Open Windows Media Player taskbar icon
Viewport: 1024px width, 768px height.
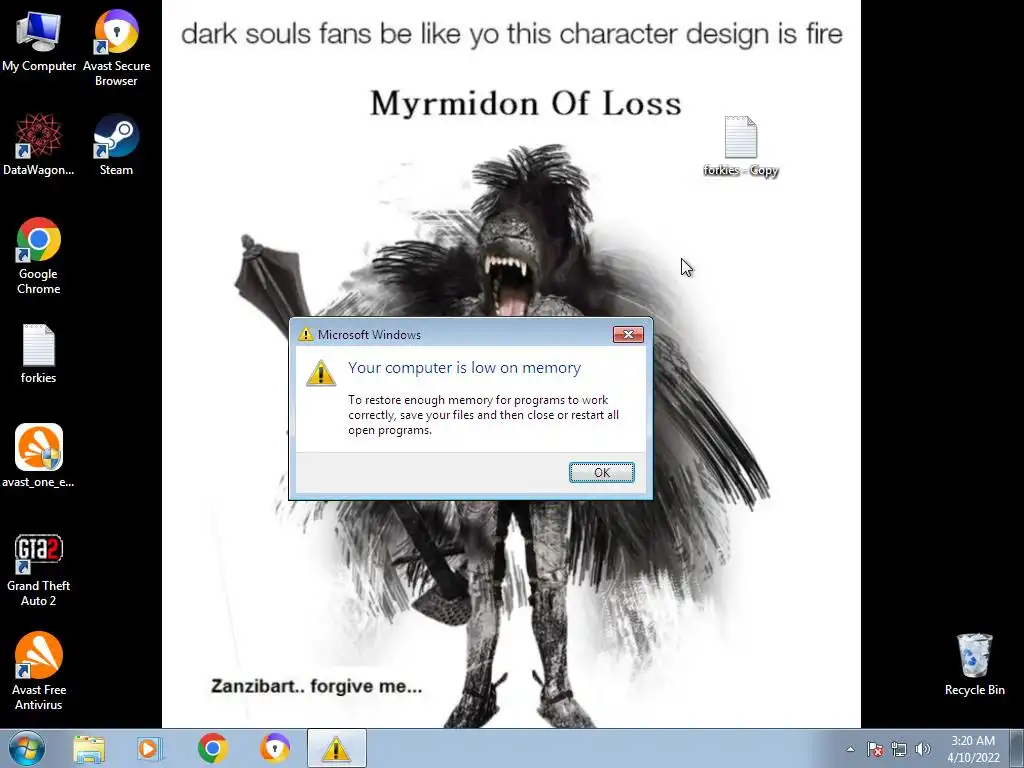coord(150,748)
